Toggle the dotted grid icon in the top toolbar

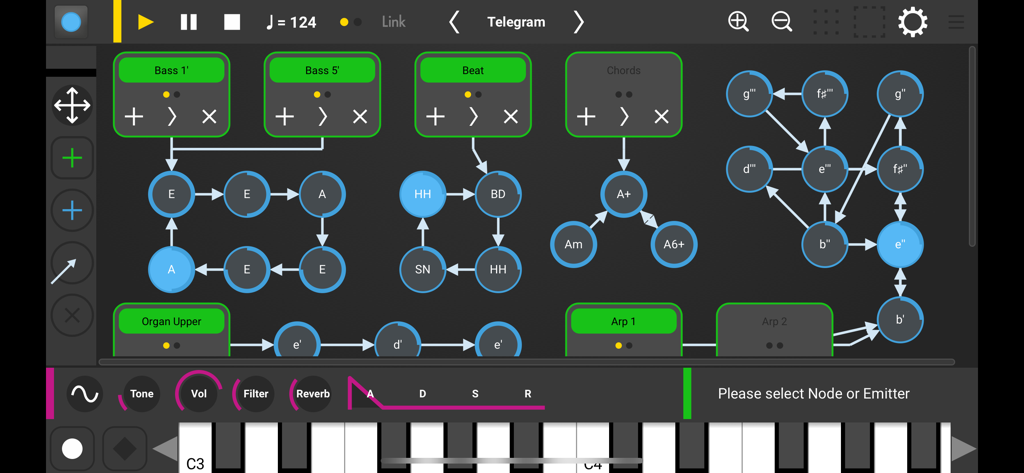826,22
